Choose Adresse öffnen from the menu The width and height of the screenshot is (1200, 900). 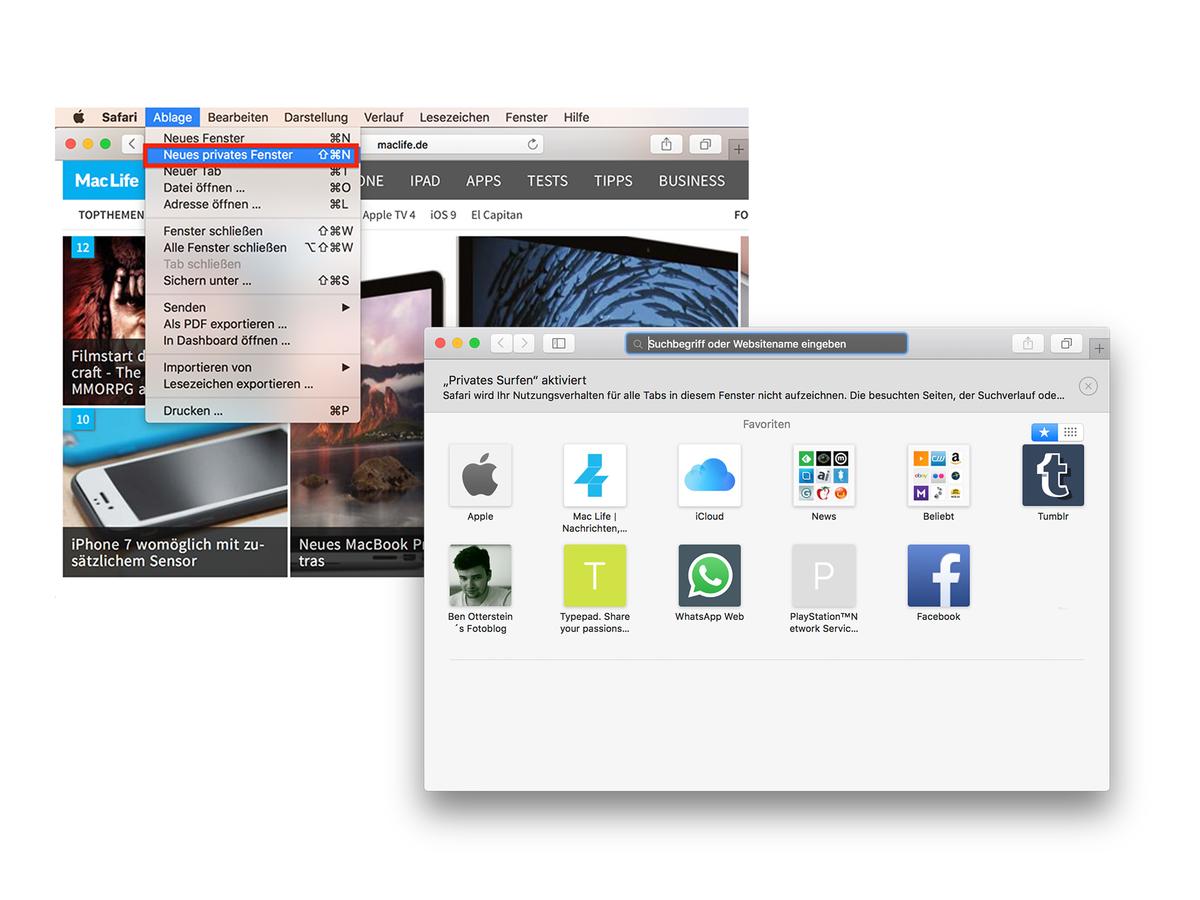252,204
